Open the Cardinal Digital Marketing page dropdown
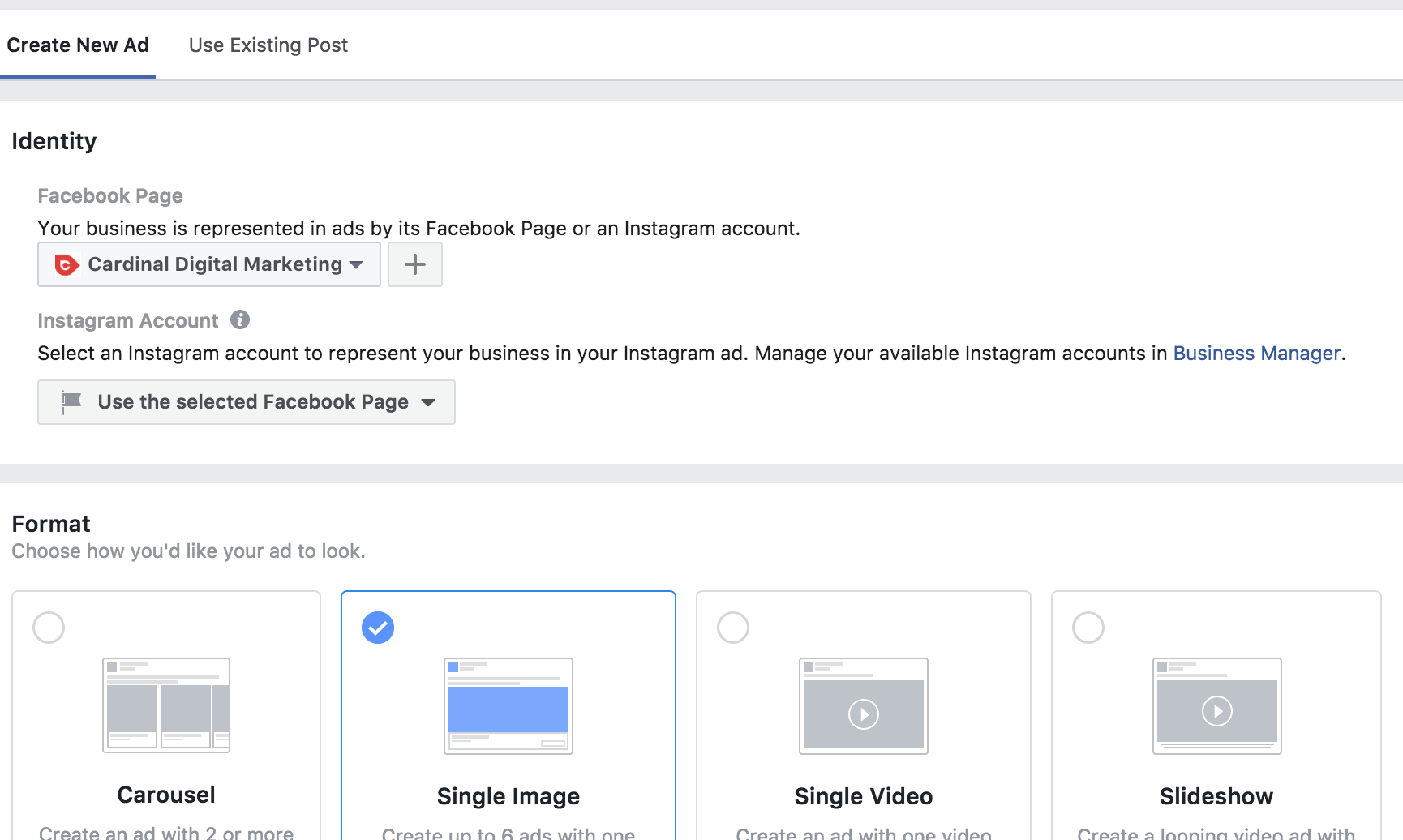Screen dimensions: 1403x840 209,264
